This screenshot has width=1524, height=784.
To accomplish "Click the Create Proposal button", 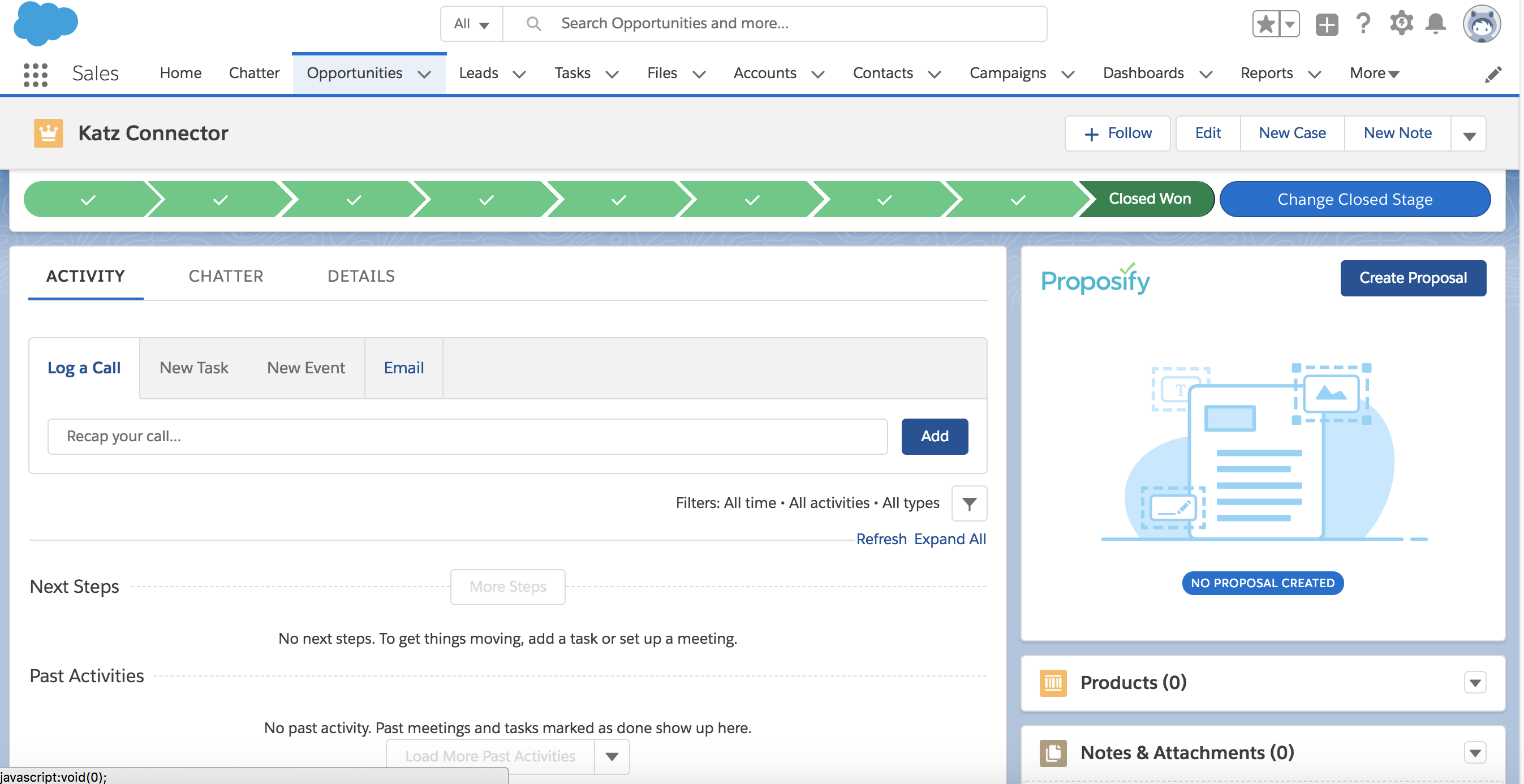I will coord(1413,278).
